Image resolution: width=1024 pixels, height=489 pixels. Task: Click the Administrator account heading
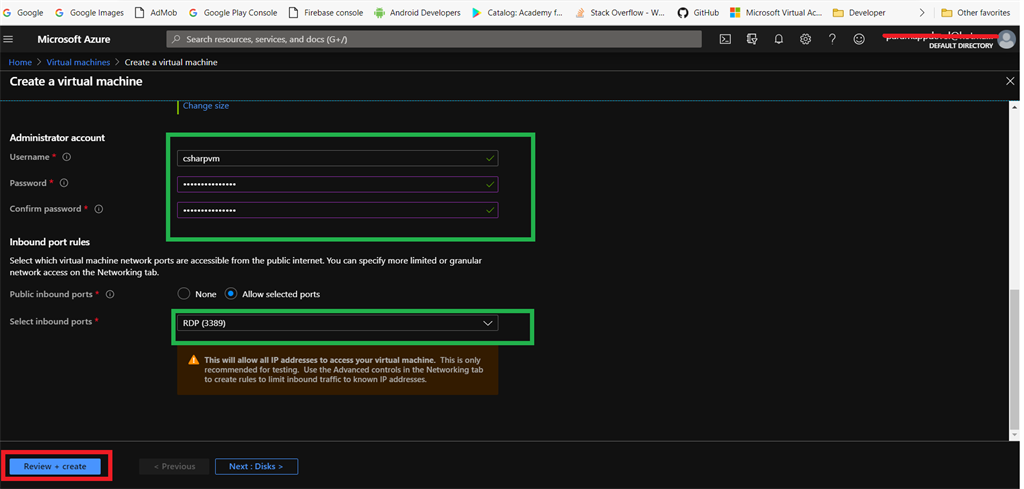[57, 138]
